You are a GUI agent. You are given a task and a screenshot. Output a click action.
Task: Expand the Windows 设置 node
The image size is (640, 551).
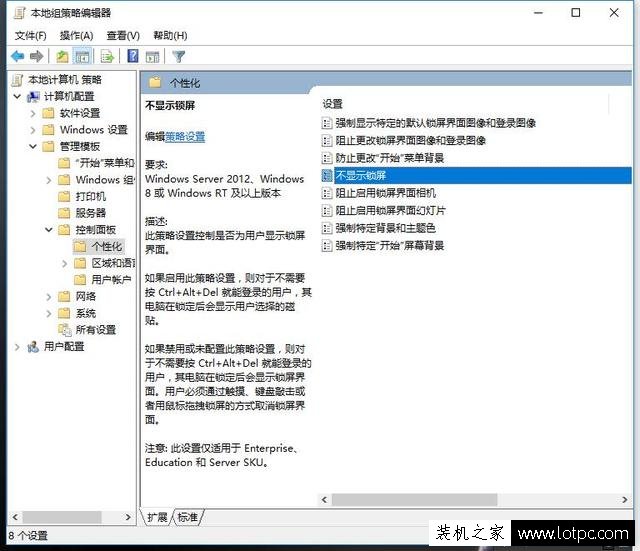(33, 130)
